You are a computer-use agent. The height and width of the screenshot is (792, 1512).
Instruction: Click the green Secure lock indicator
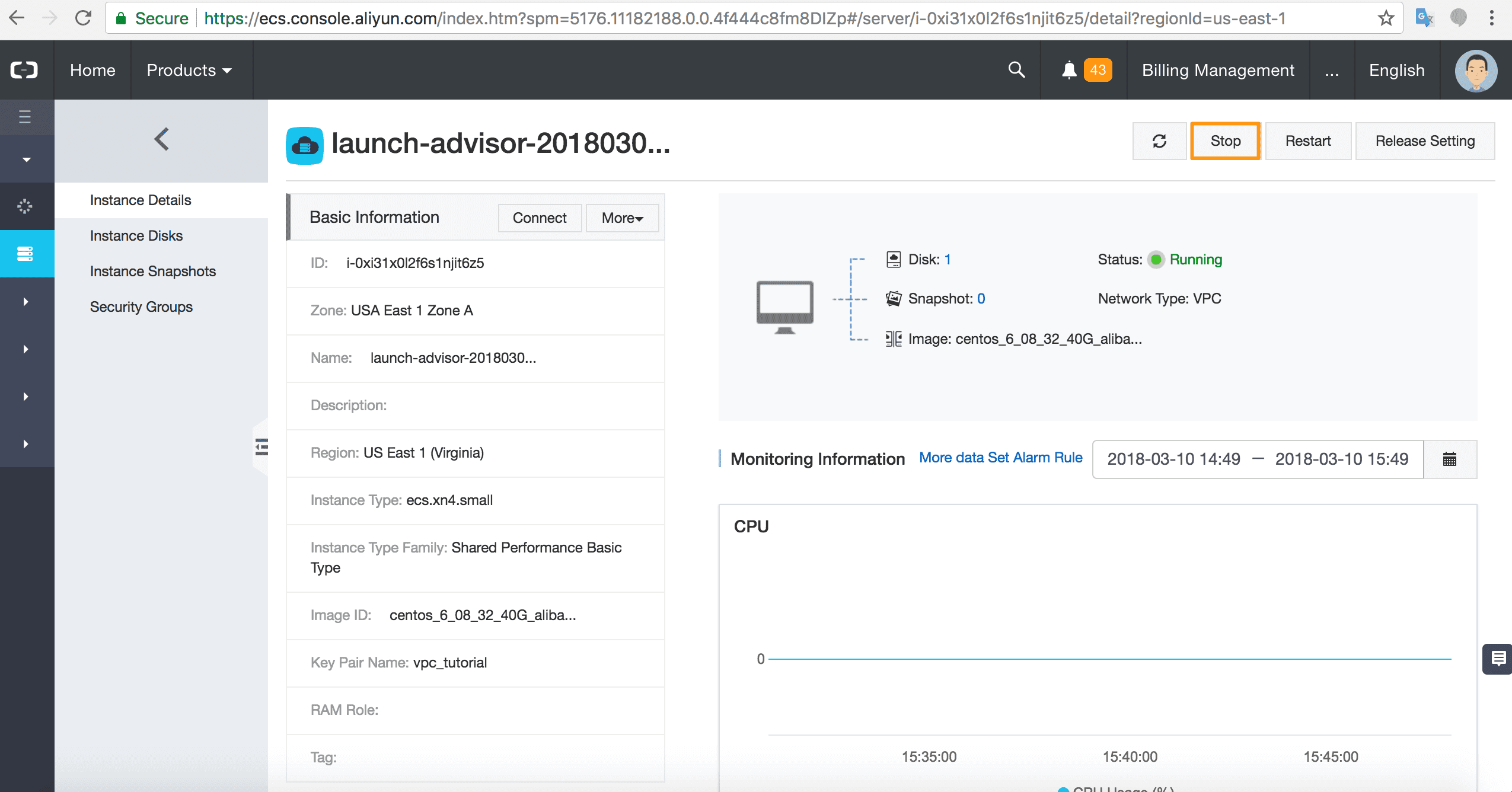[152, 18]
